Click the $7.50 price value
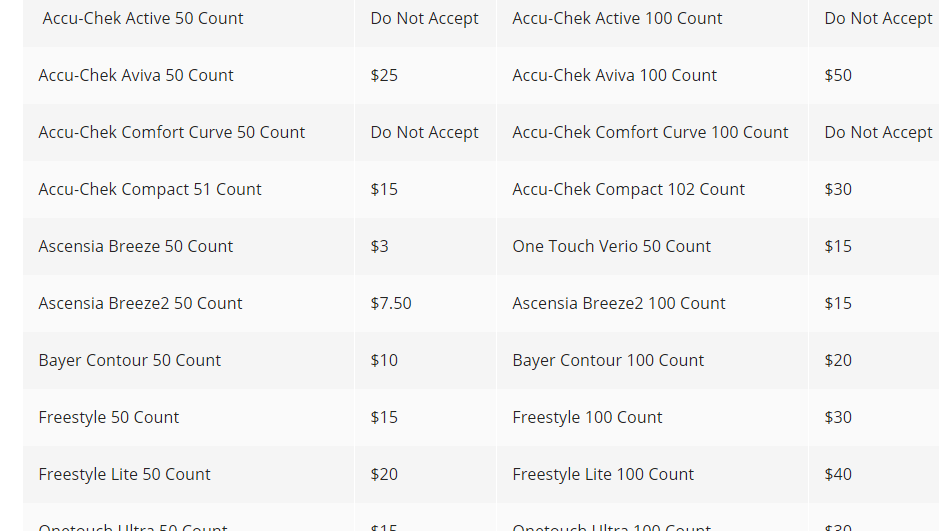The image size is (939, 531). pyautogui.click(x=391, y=303)
